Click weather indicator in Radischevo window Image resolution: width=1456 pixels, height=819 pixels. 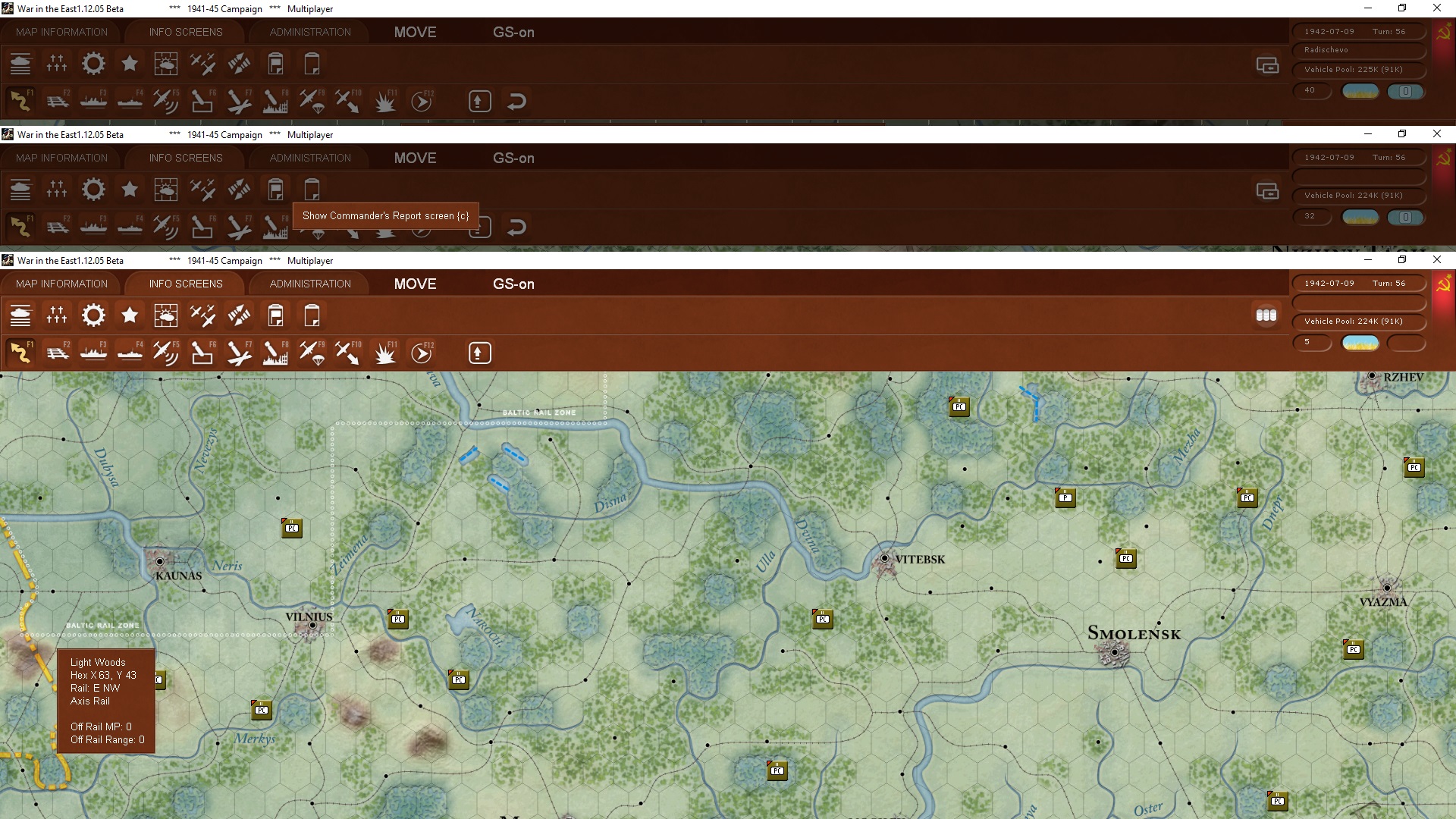(1360, 91)
